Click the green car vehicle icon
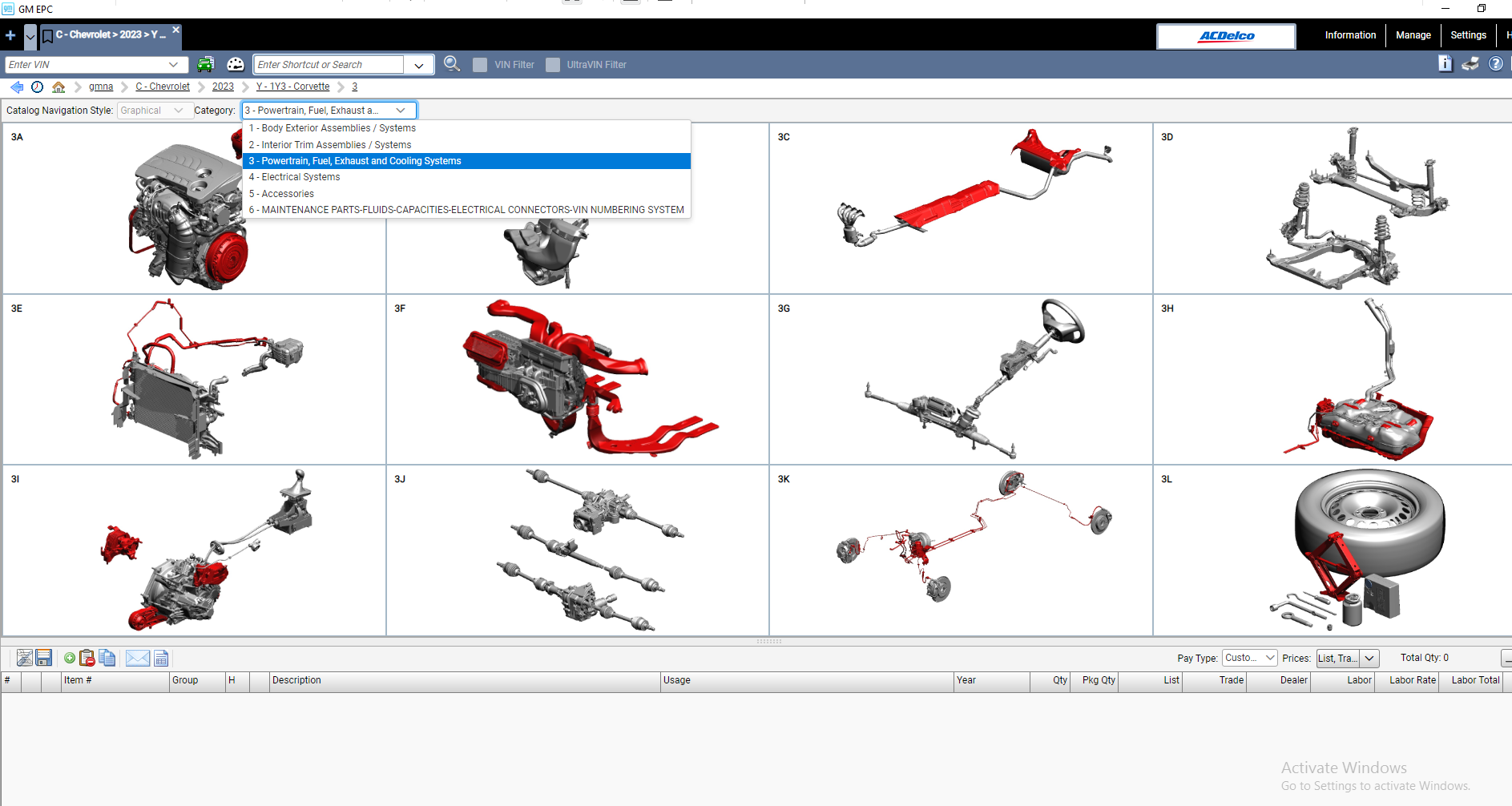This screenshot has height=806, width=1512. click(206, 64)
